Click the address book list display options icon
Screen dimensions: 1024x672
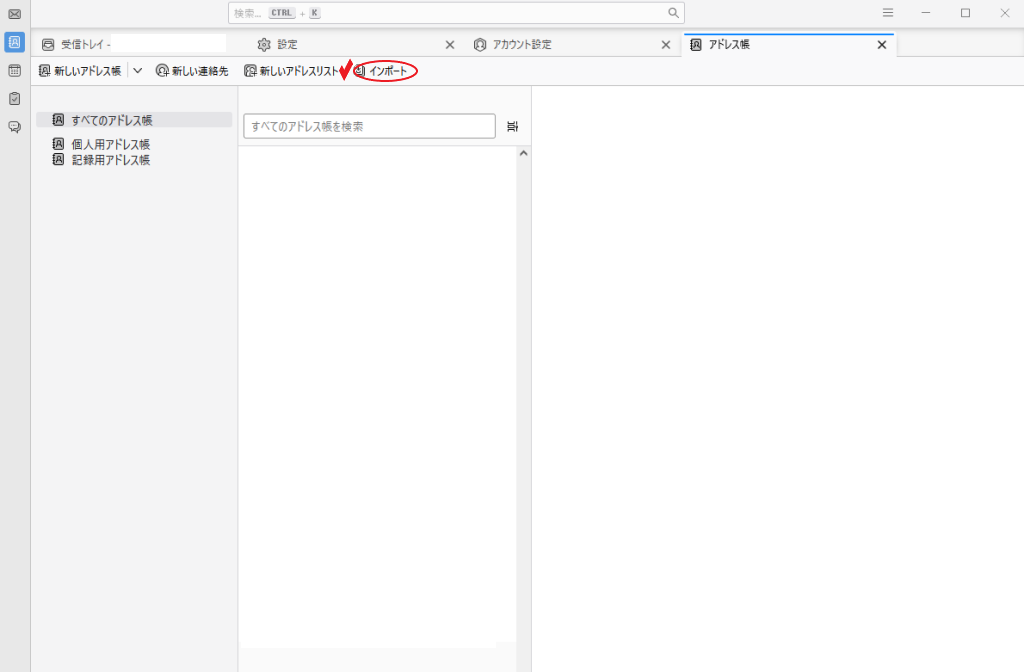(512, 126)
